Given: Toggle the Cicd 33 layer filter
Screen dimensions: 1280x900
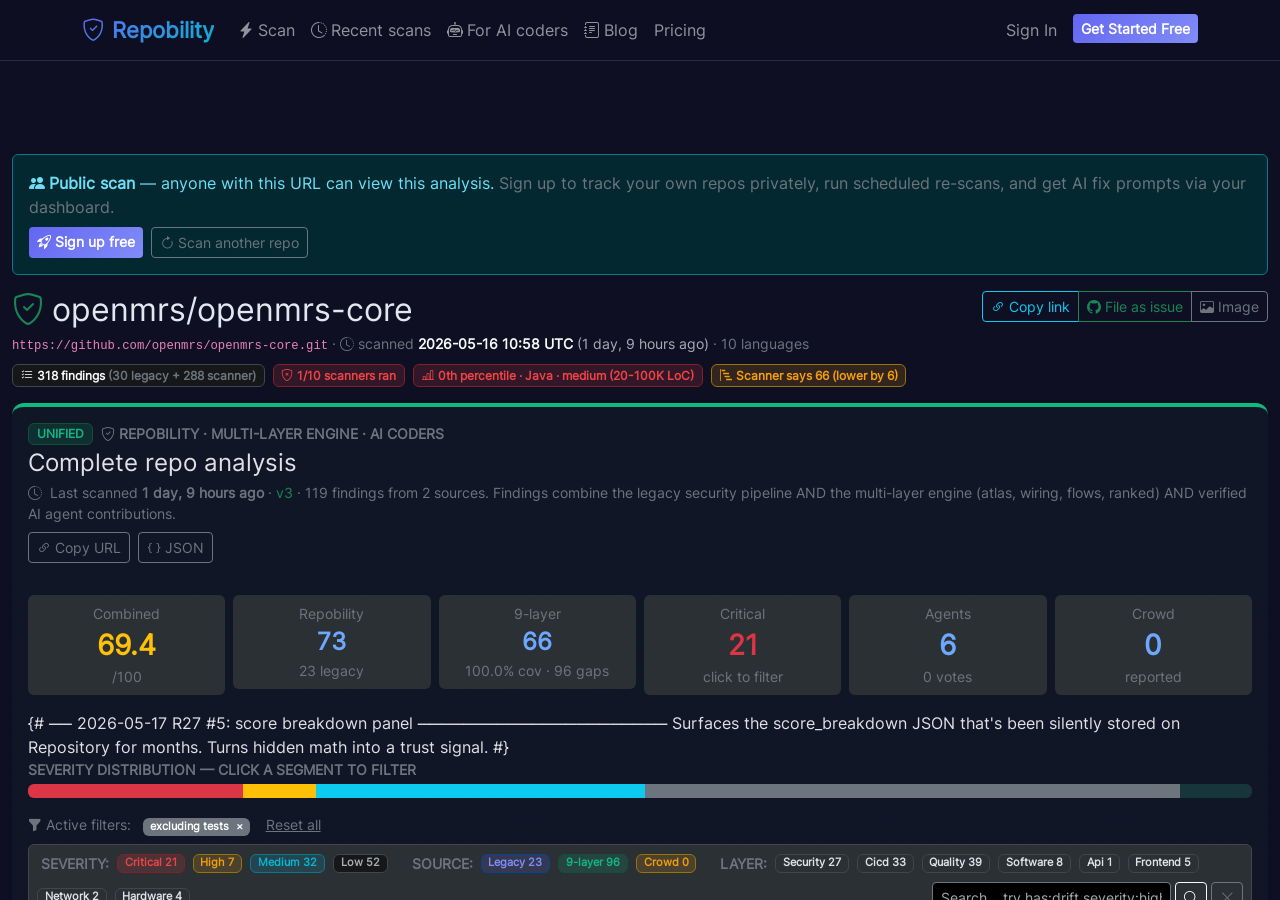Looking at the screenshot, I should tap(885, 862).
